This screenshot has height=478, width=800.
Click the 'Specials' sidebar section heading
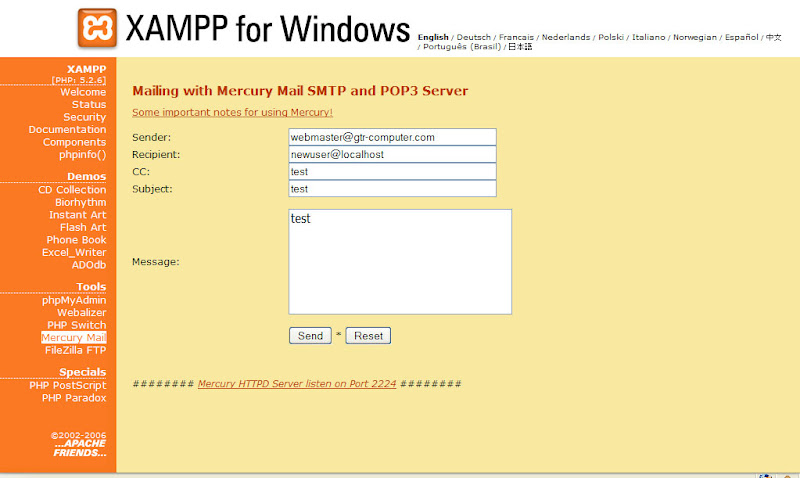pos(83,372)
